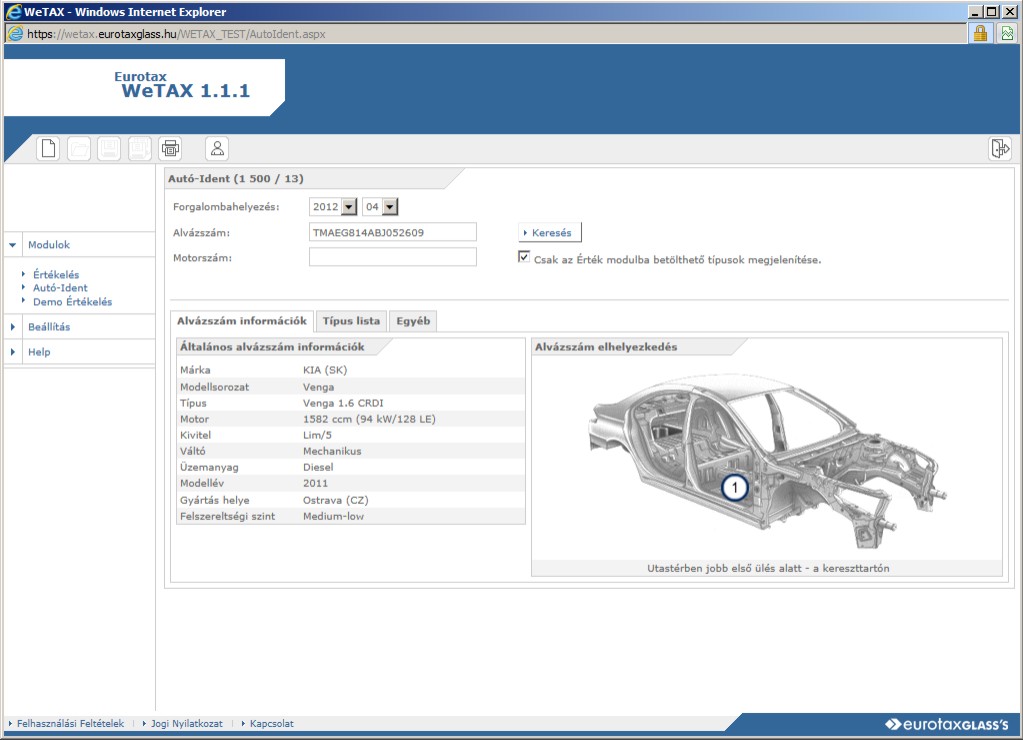Viewport: 1023px width, 740px height.
Task: Click the empty Motorszám input field
Action: click(x=393, y=257)
